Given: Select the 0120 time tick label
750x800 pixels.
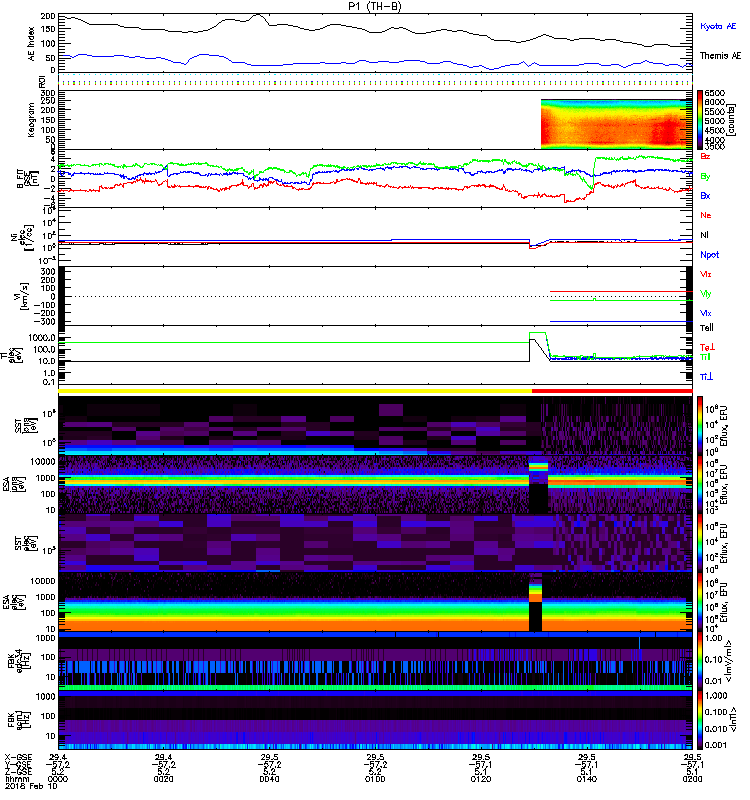Looking at the screenshot, I should [481, 779].
